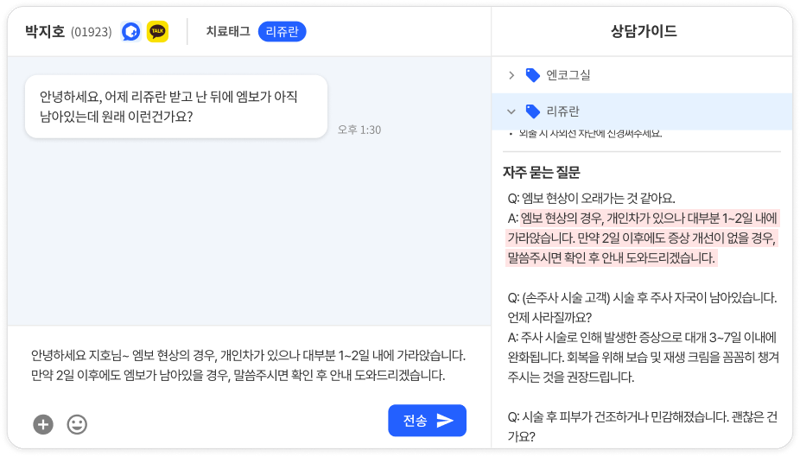Image resolution: width=800 pixels, height=457 pixels.
Task: Click the blue tag icon beside 리쥬란 in guide
Action: 532,111
